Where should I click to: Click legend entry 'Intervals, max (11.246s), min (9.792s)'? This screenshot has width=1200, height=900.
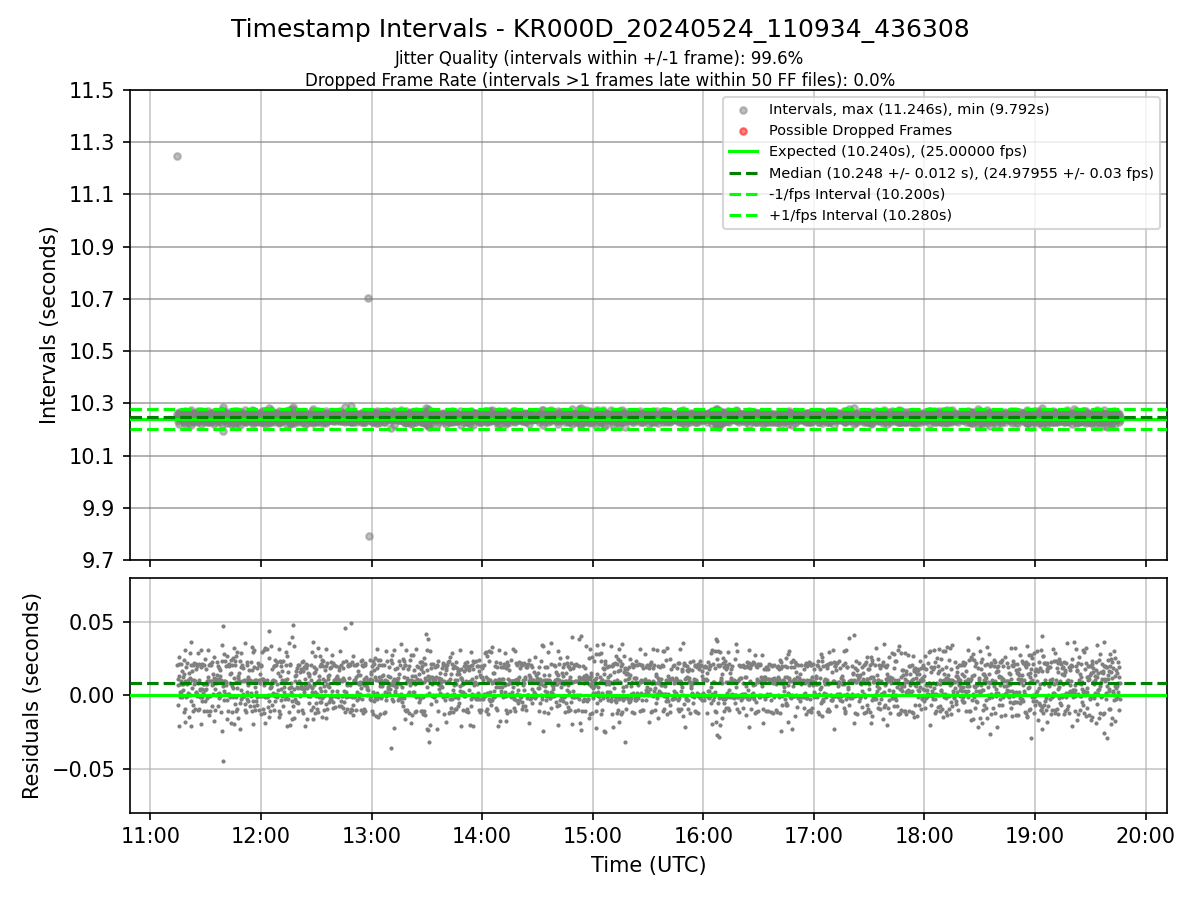click(909, 109)
